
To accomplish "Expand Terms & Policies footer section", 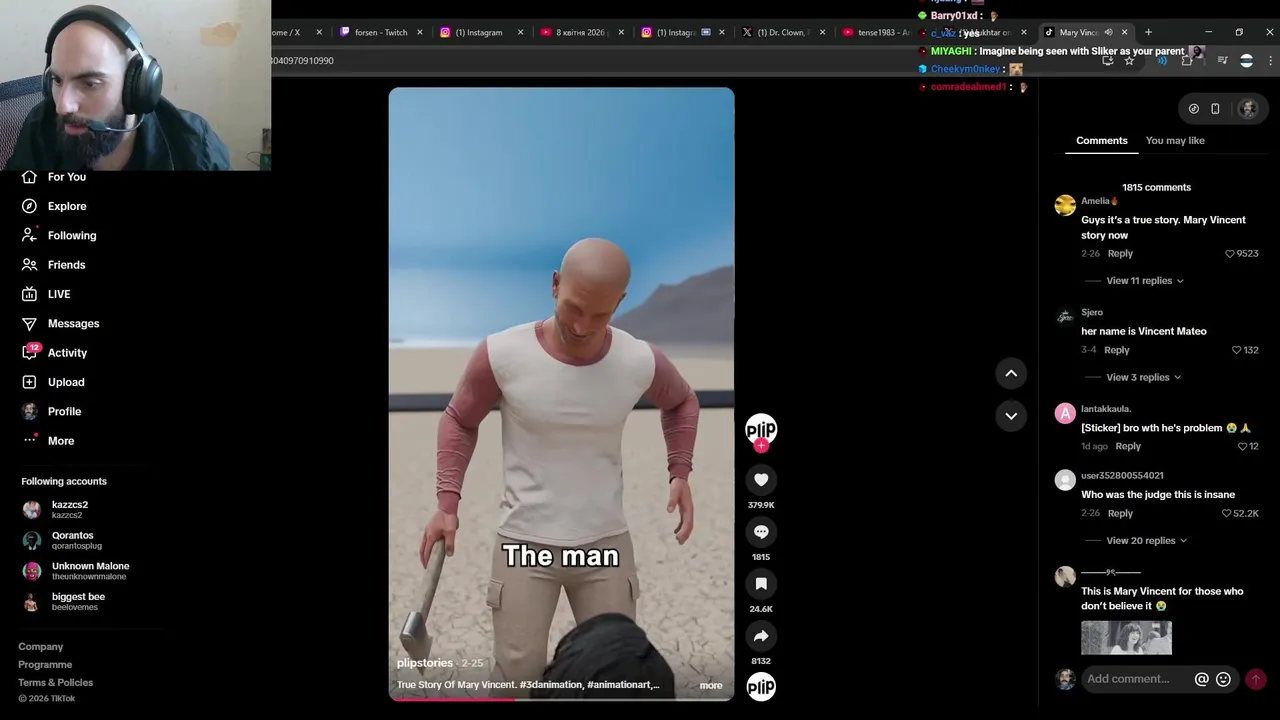I will tap(55, 683).
